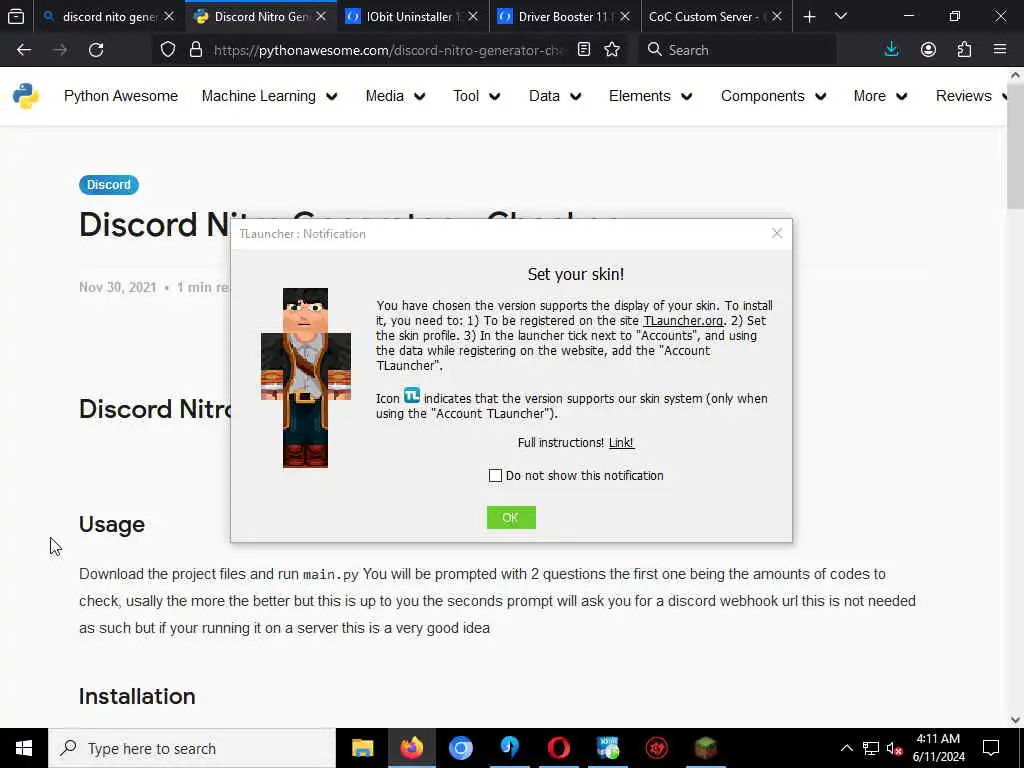The image size is (1024, 768).
Task: Click the Installation section heading
Action: (x=137, y=696)
